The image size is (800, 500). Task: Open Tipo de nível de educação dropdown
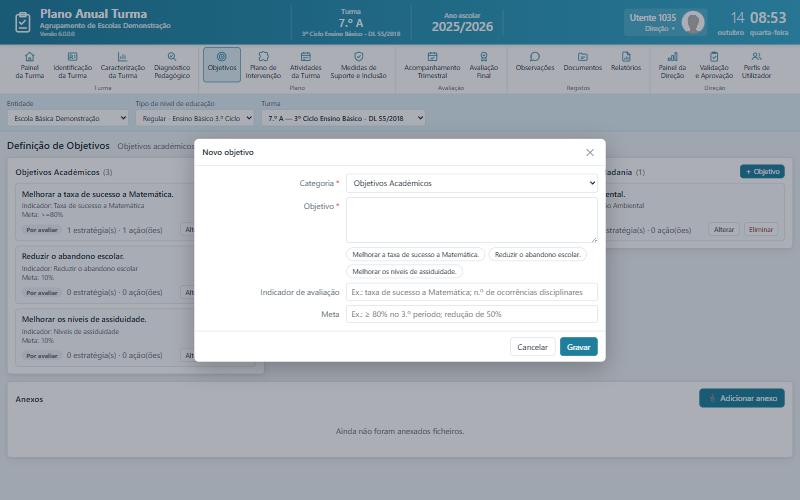click(195, 118)
